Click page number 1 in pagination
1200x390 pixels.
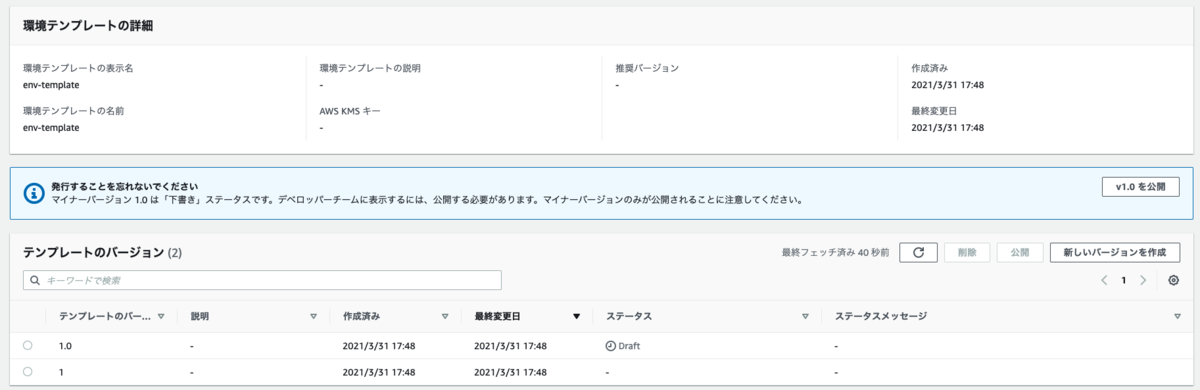(1124, 280)
